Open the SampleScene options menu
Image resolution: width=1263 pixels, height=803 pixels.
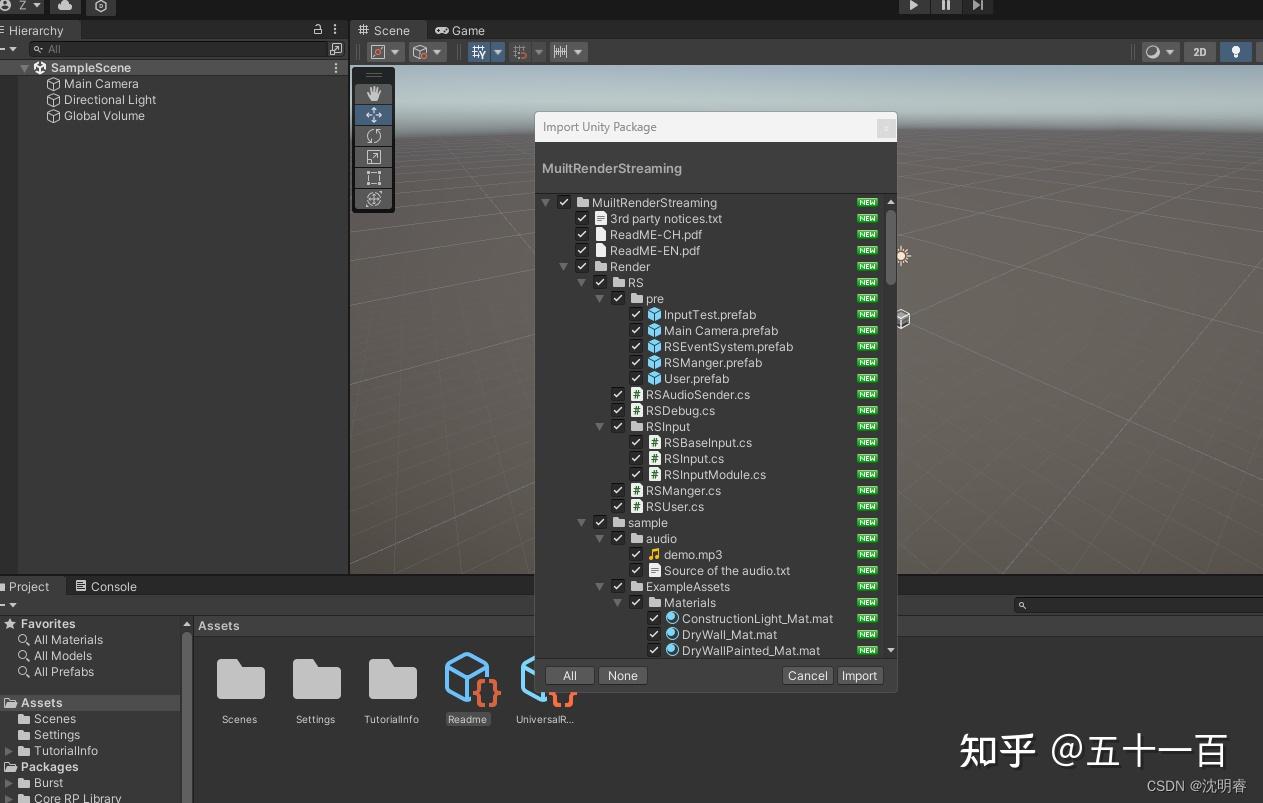[x=336, y=68]
